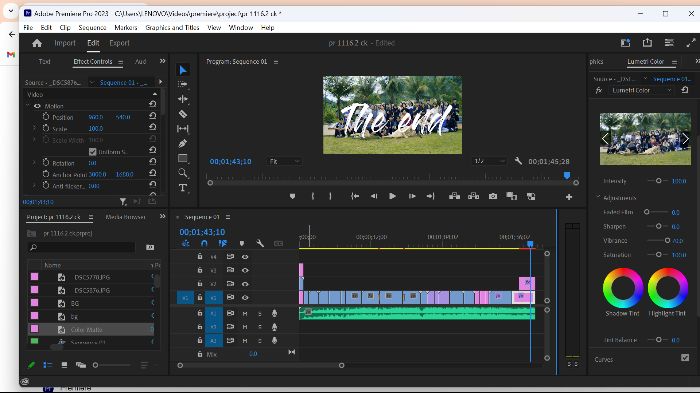Toggle Rotation stopwatch animation
The image size is (700, 393).
point(46,163)
